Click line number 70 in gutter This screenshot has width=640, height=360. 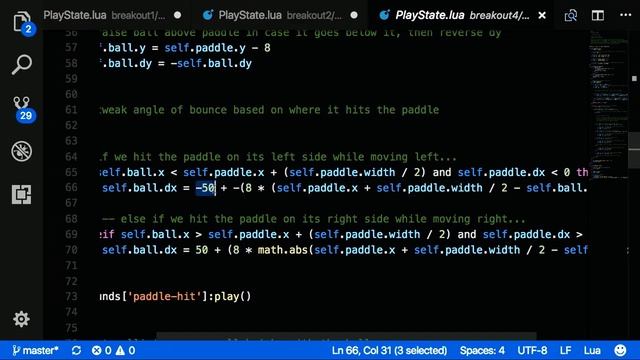coord(71,250)
